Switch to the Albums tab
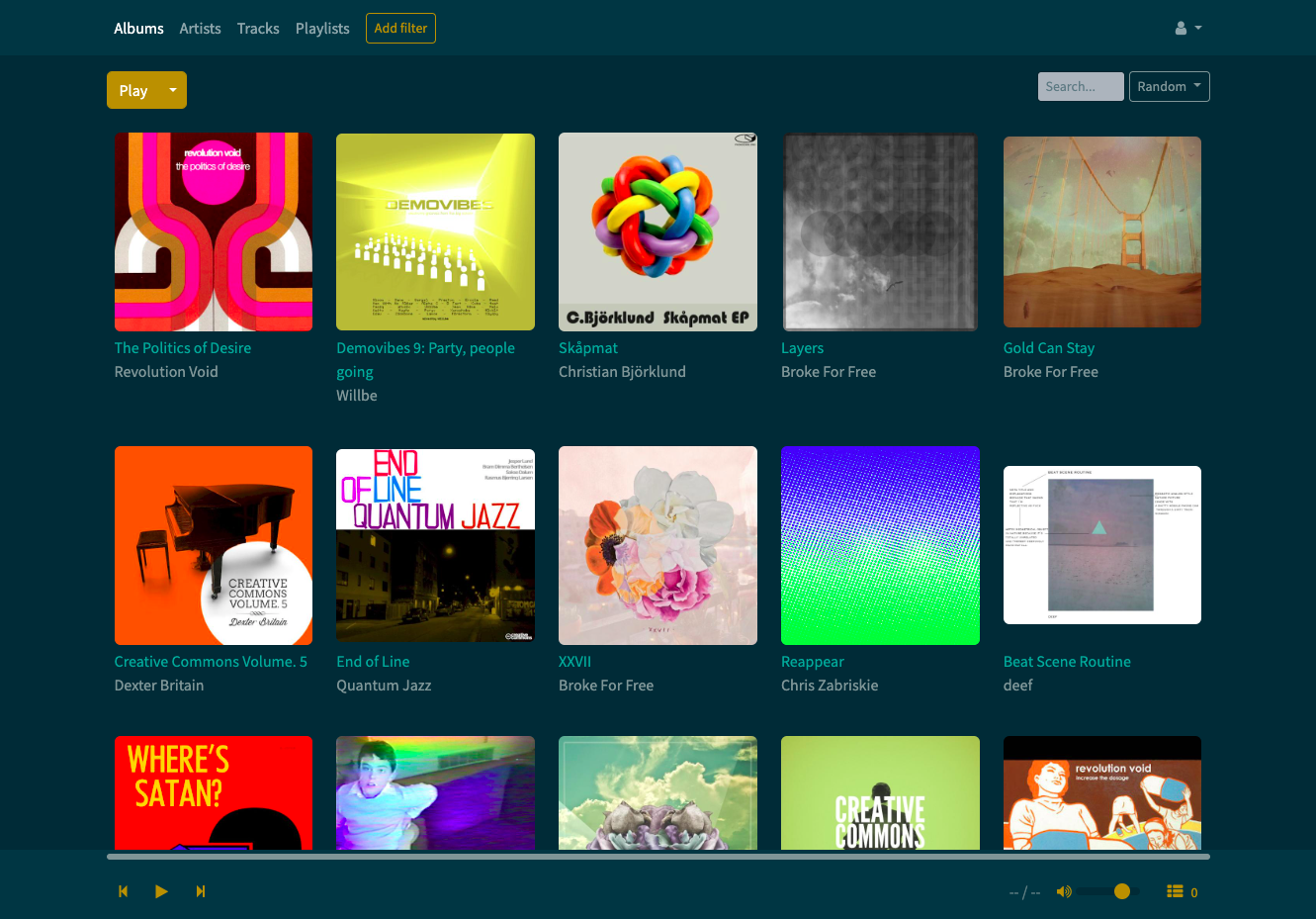Image resolution: width=1316 pixels, height=919 pixels. pyautogui.click(x=138, y=29)
